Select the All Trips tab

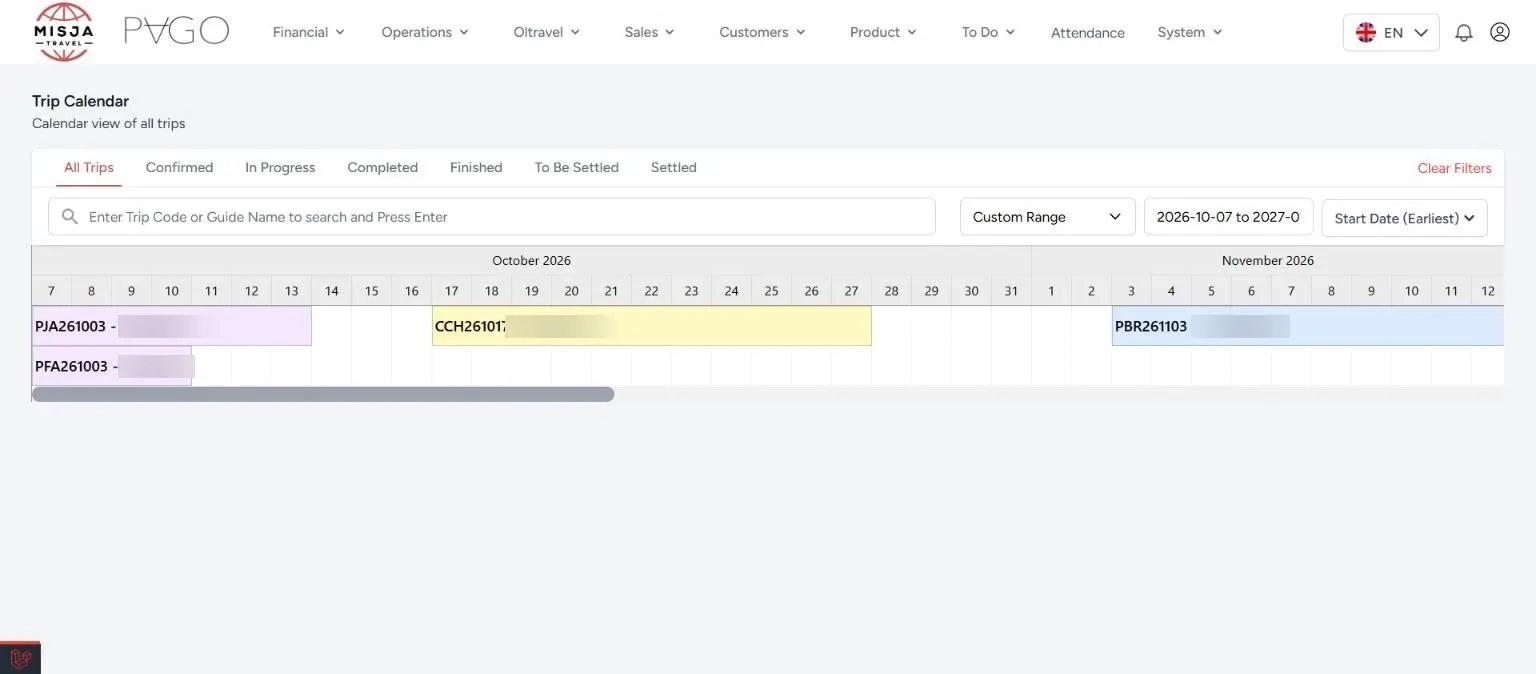[x=89, y=167]
